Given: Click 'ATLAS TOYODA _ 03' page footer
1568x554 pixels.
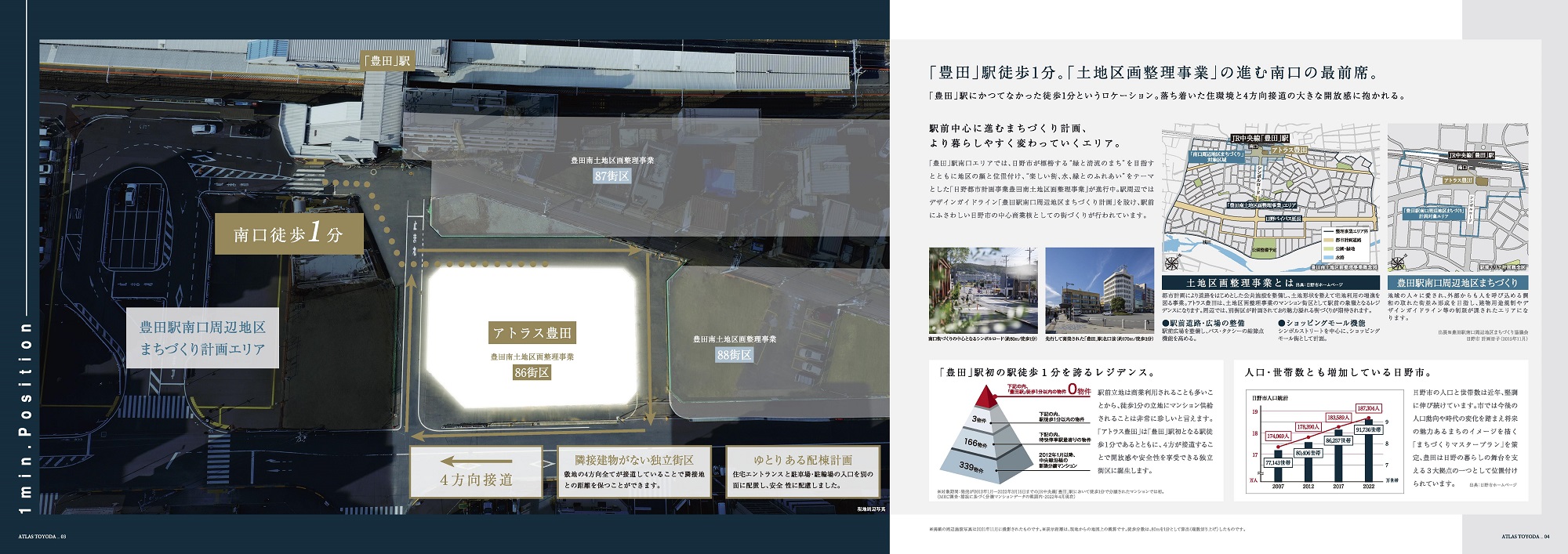Looking at the screenshot, I should click(42, 537).
